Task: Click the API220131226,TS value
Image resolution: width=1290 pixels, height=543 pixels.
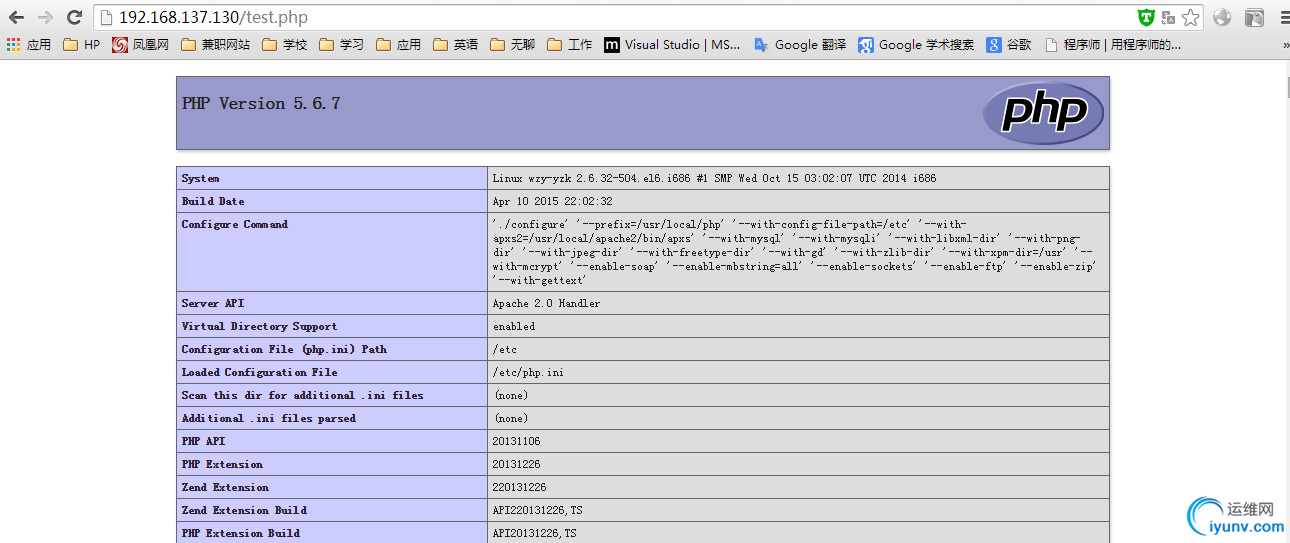Action: coord(537,510)
